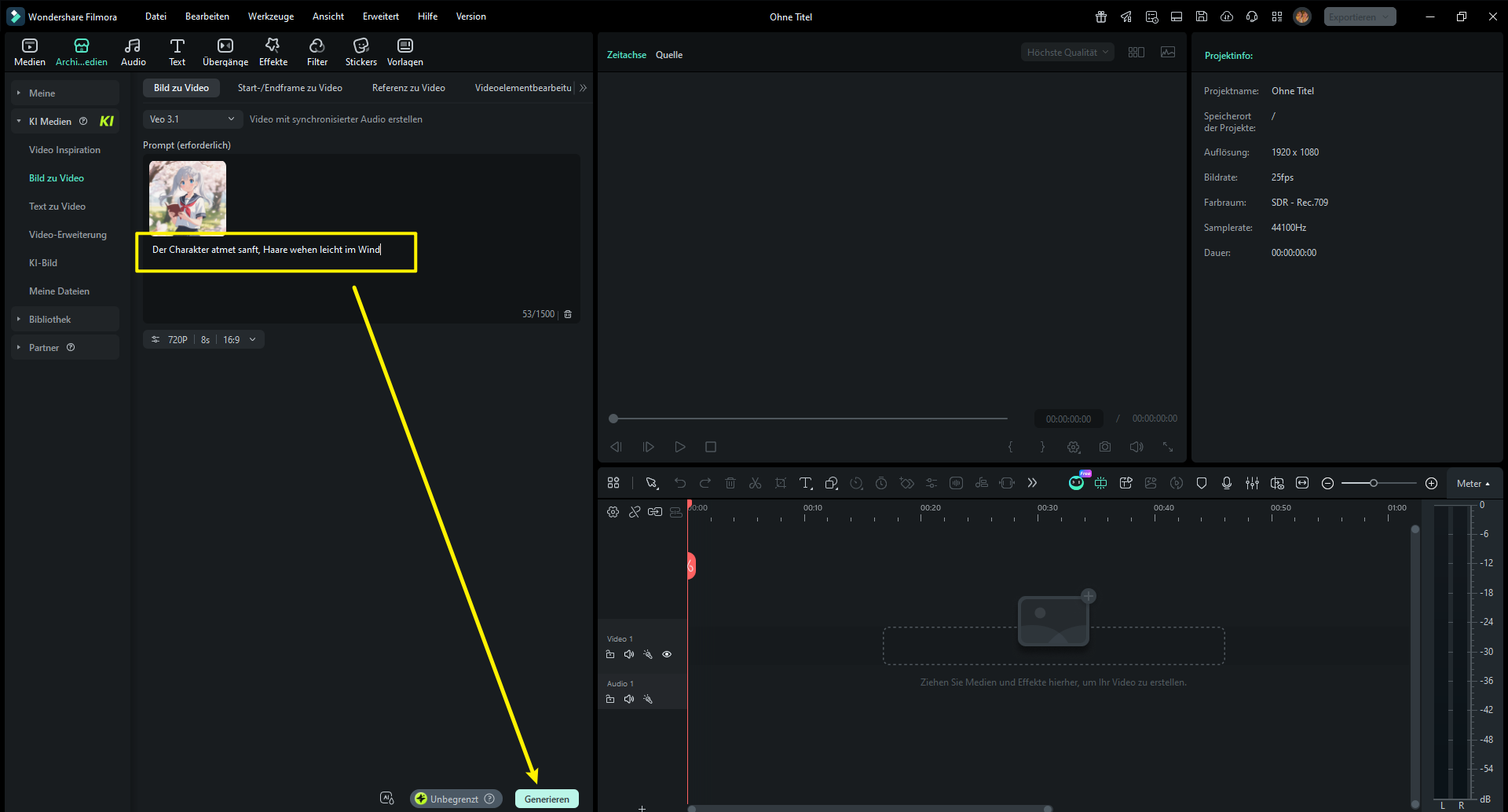Open the Veo 3.1 model dropdown
This screenshot has width=1508, height=812.
pos(192,119)
